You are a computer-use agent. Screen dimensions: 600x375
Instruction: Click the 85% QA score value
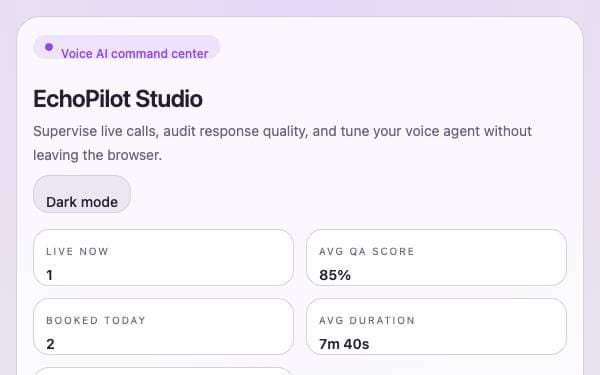pos(335,275)
